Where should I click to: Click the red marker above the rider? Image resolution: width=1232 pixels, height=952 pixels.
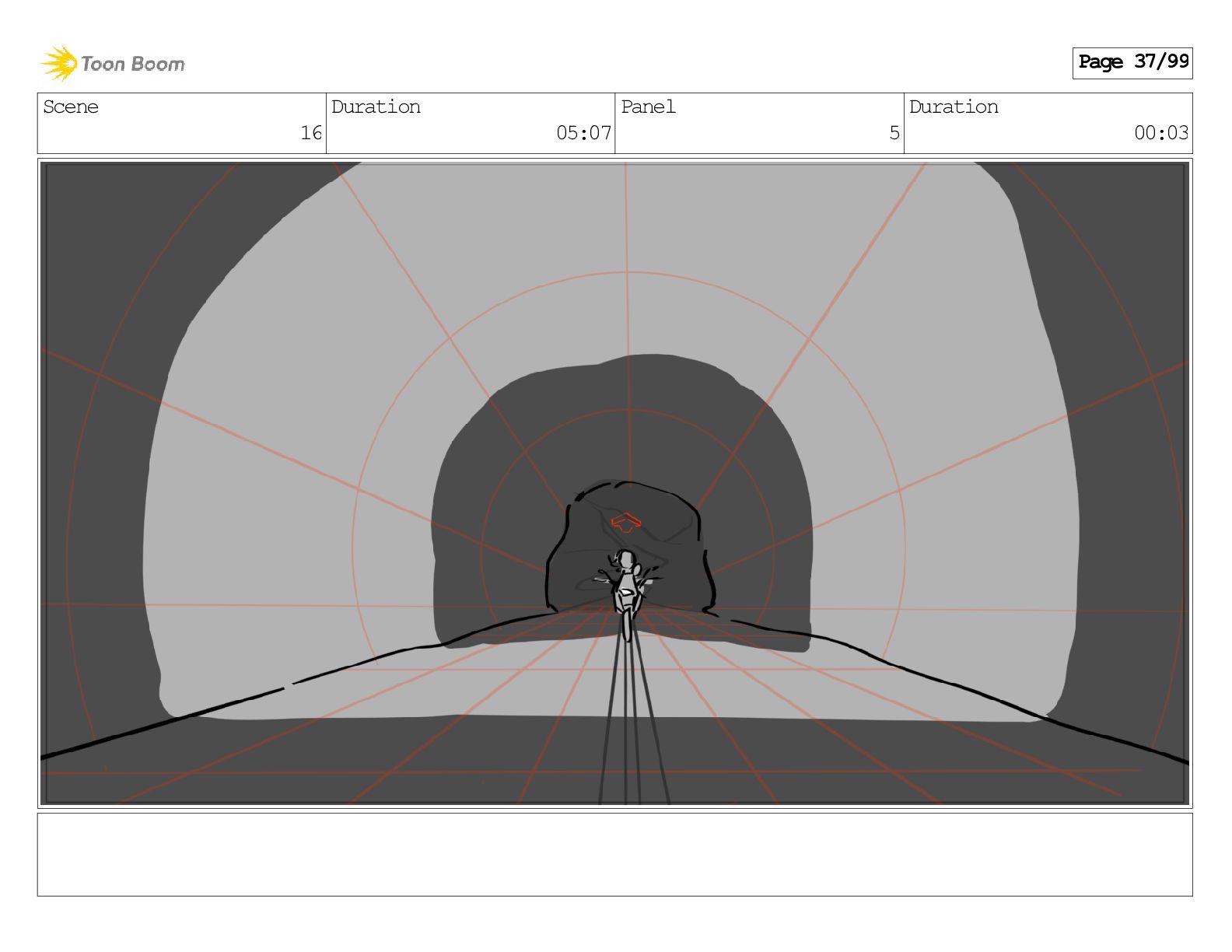pos(625,521)
